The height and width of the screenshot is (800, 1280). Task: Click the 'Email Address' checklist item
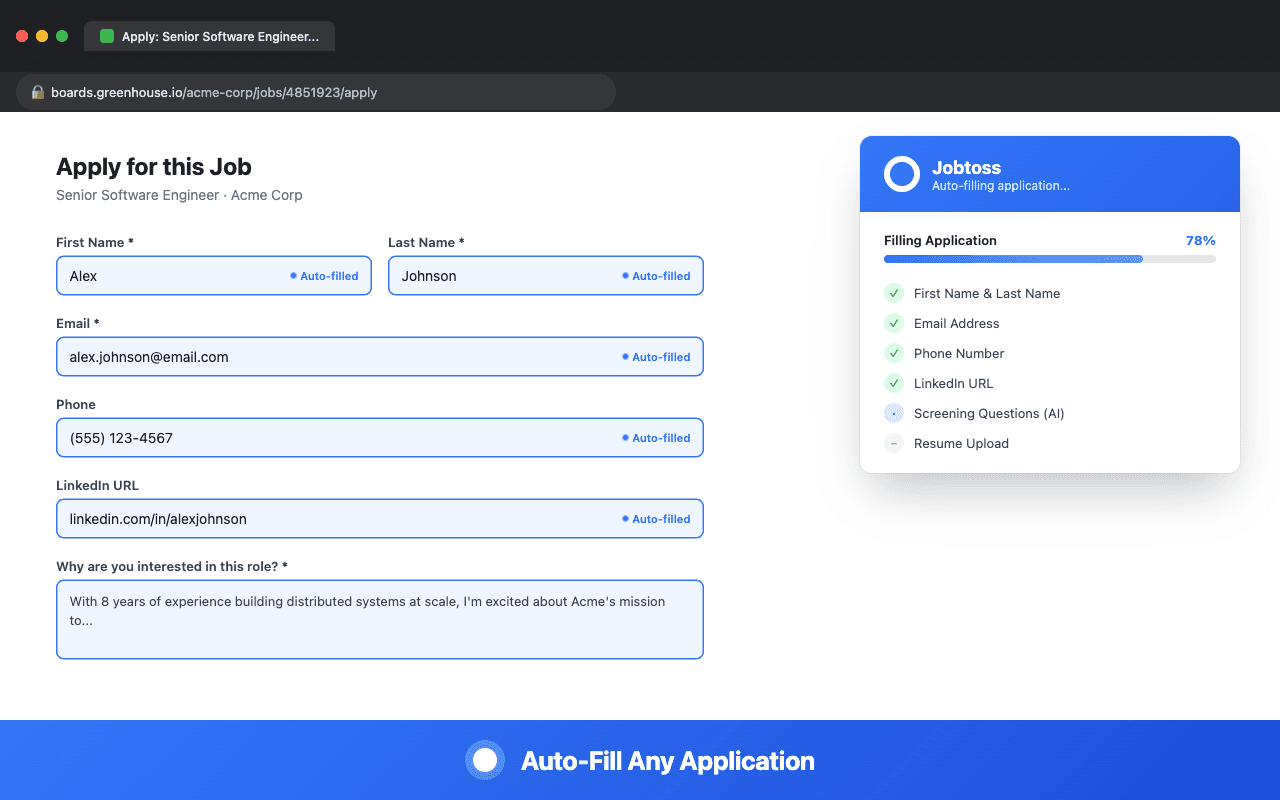(x=1050, y=323)
